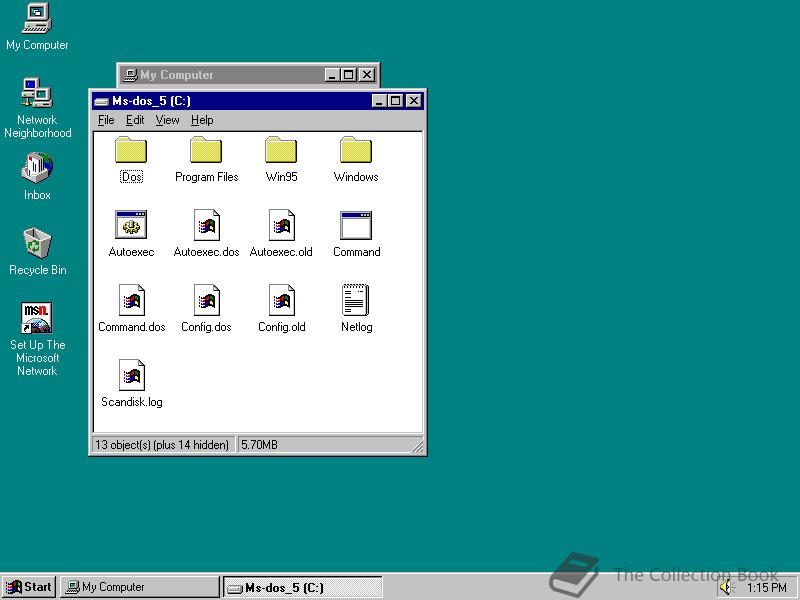Click the Start button

pos(29,587)
